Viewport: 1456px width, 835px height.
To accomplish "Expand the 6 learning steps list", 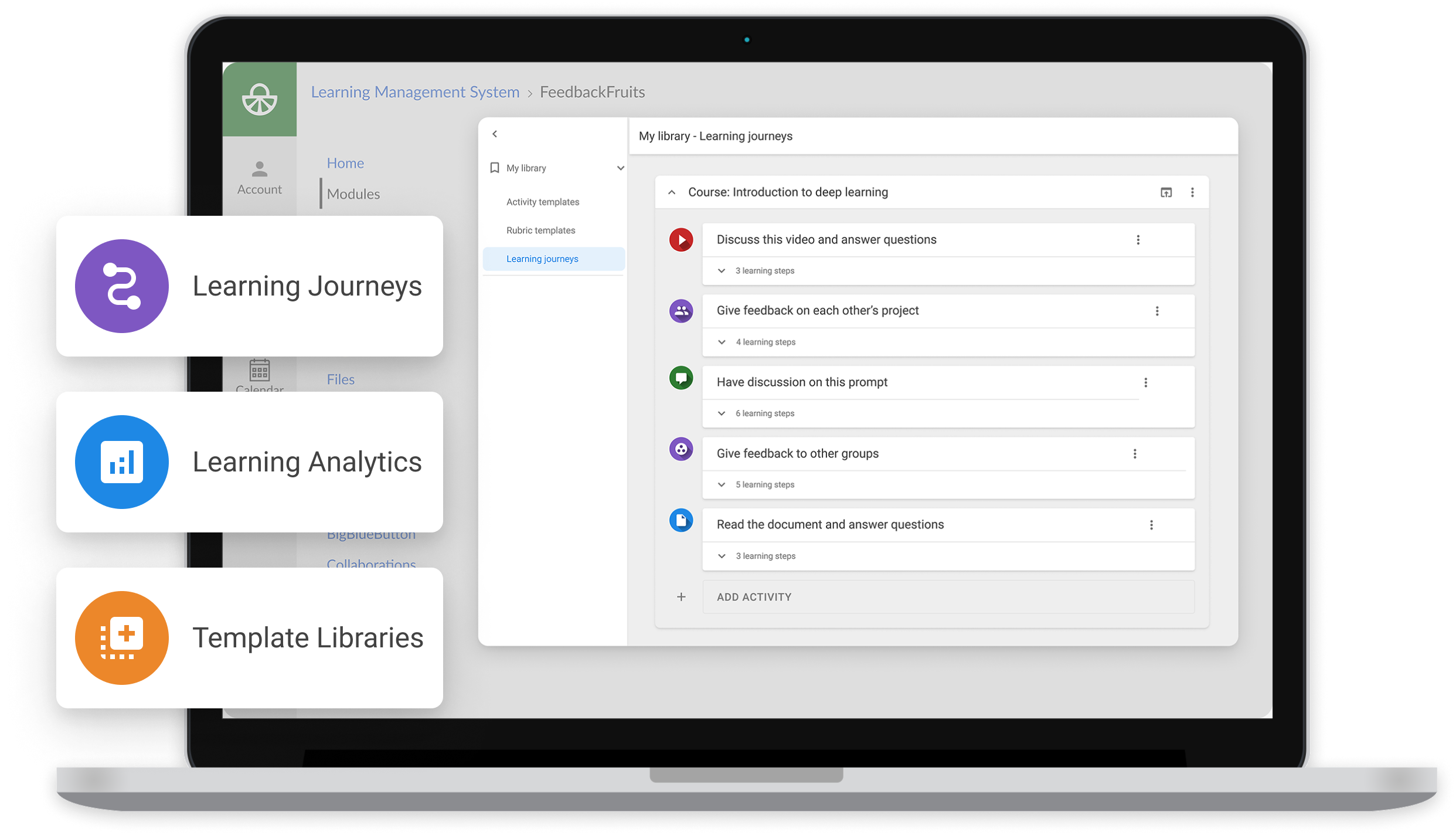I will point(722,413).
